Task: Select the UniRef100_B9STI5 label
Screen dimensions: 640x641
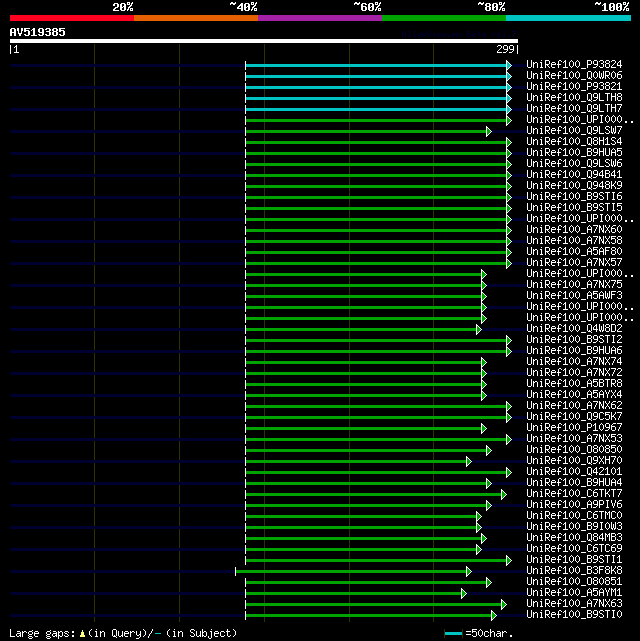Action: [574, 208]
